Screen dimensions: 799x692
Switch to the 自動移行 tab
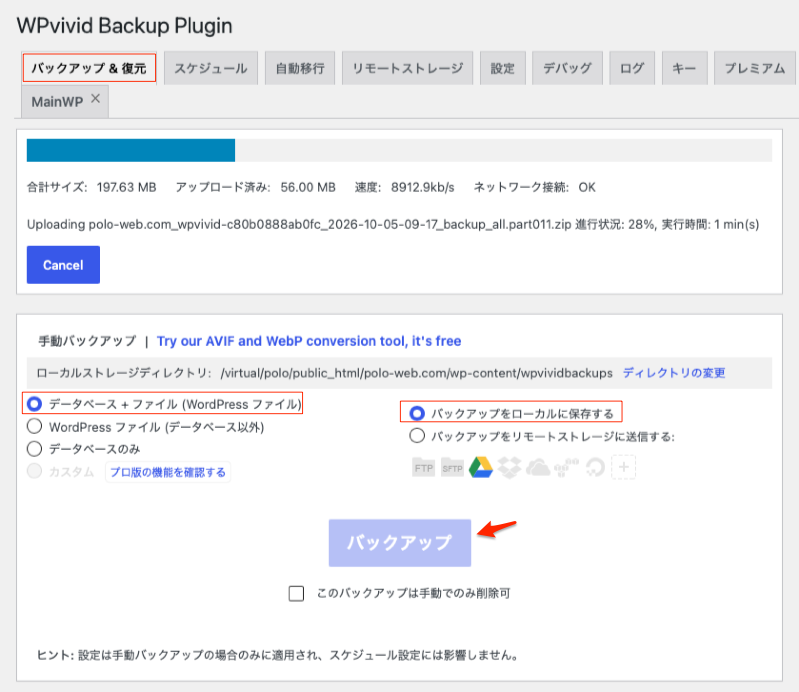(x=300, y=68)
